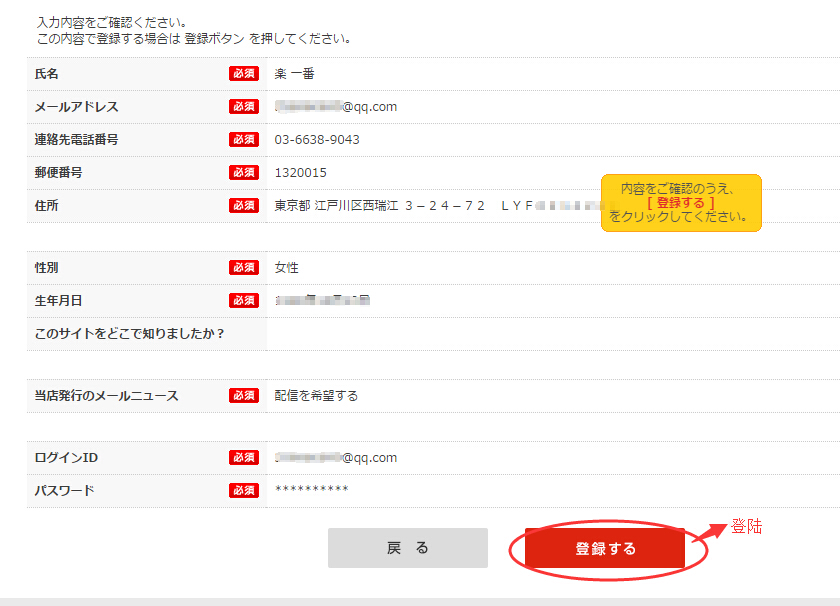Click the red 登録する button
Image resolution: width=840 pixels, height=606 pixels.
coord(605,549)
